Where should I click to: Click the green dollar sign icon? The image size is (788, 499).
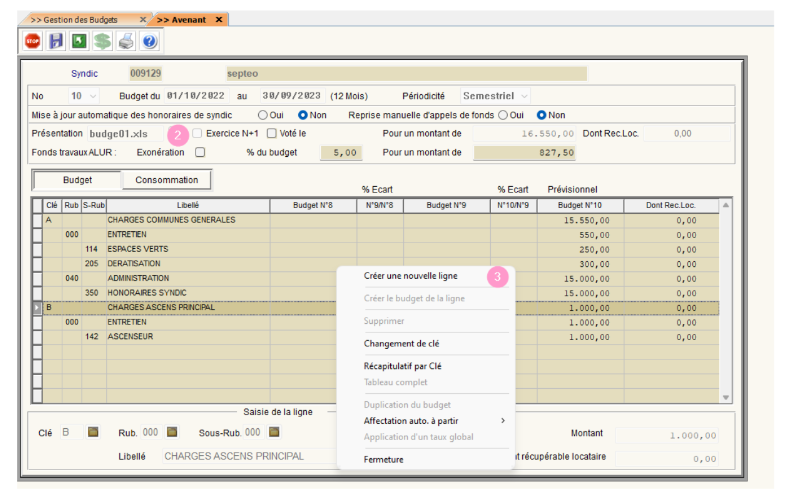click(x=102, y=41)
